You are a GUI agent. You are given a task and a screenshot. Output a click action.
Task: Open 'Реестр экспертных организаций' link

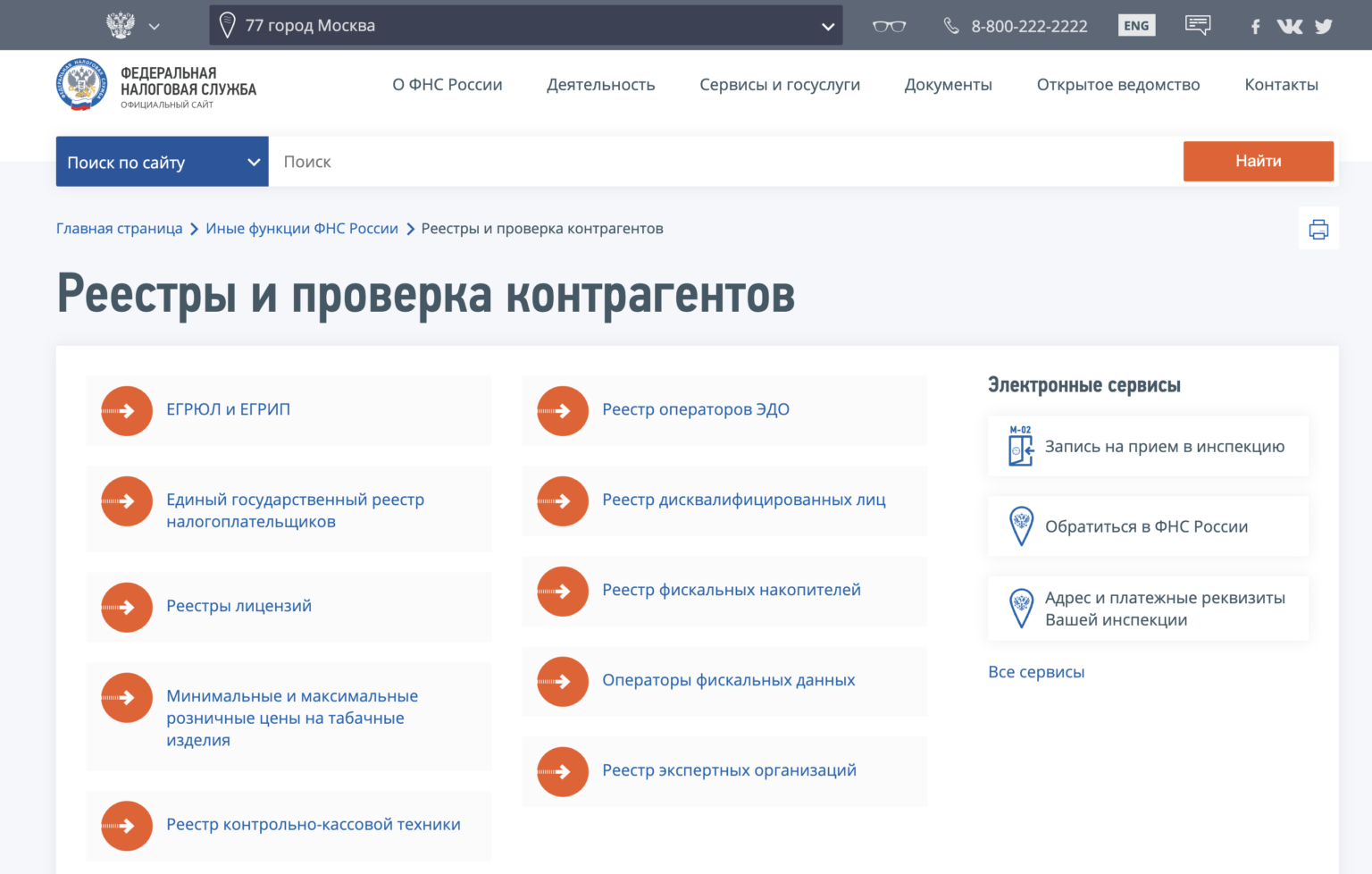click(729, 770)
